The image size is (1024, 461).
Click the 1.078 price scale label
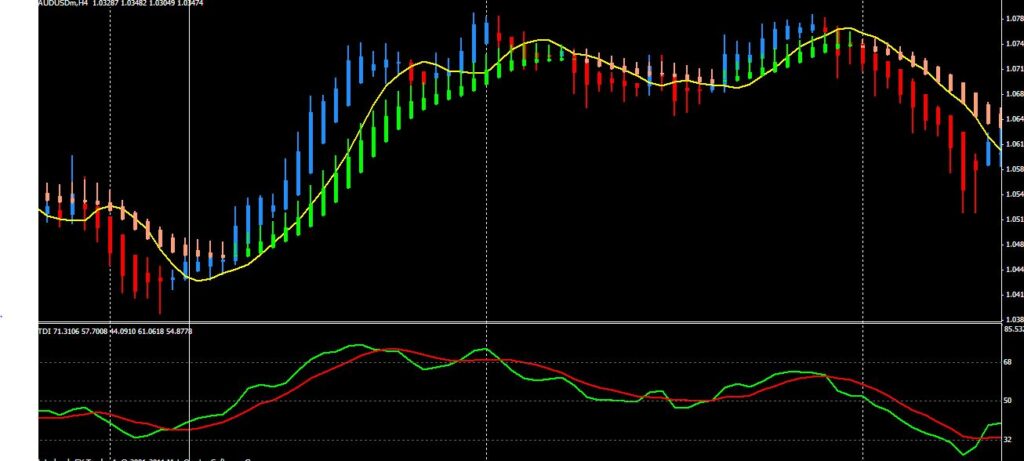(x=1014, y=19)
